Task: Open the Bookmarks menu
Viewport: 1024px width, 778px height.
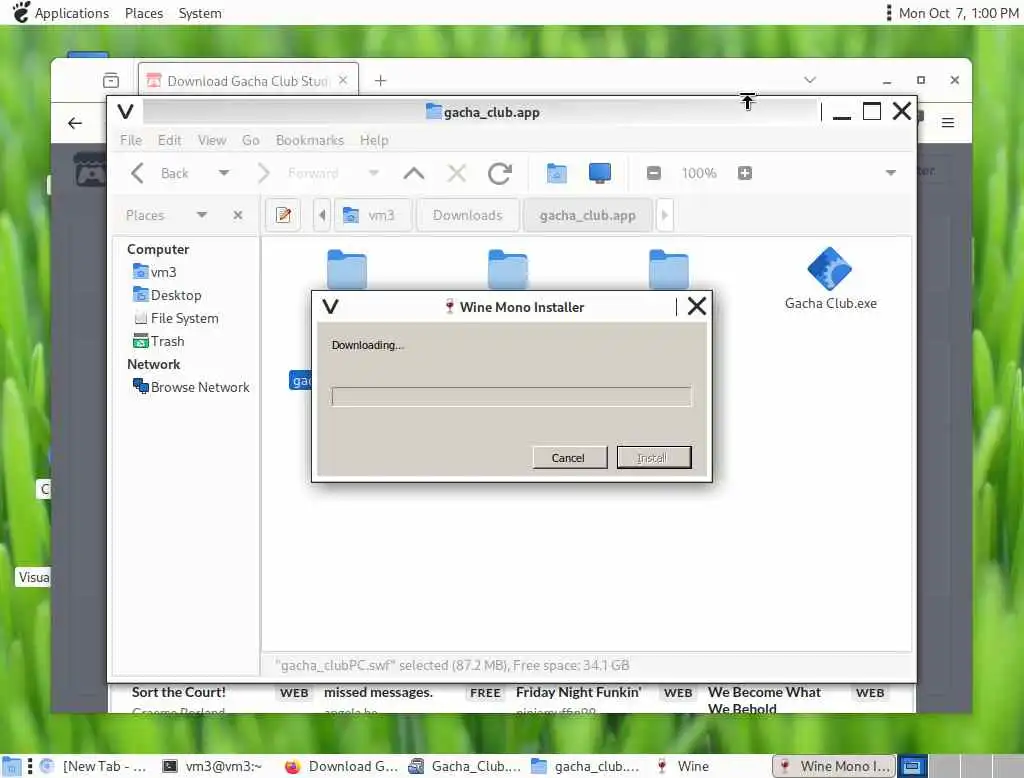Action: (x=310, y=140)
